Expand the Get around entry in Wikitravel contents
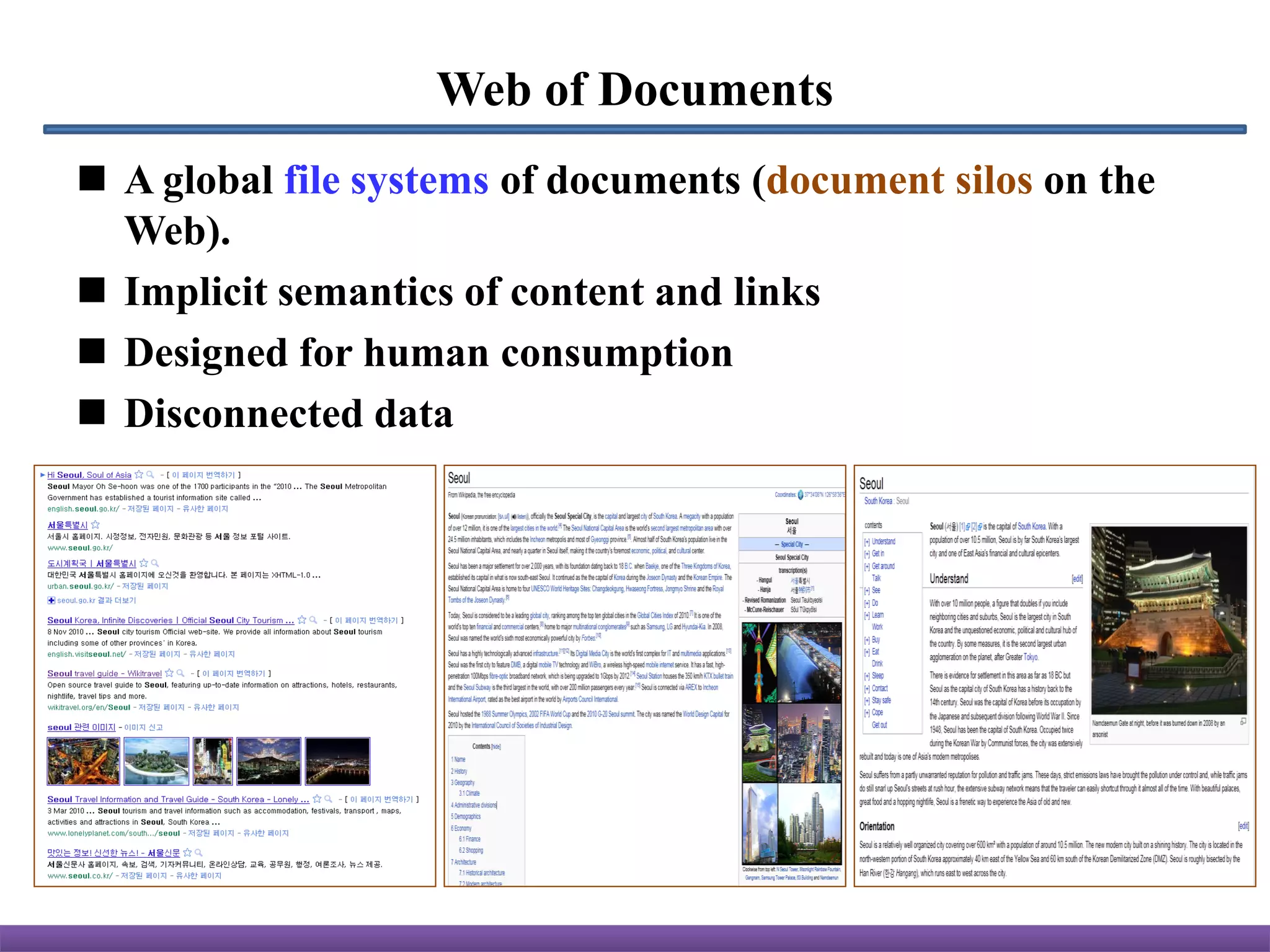This screenshot has width=1270, height=952. [867, 566]
